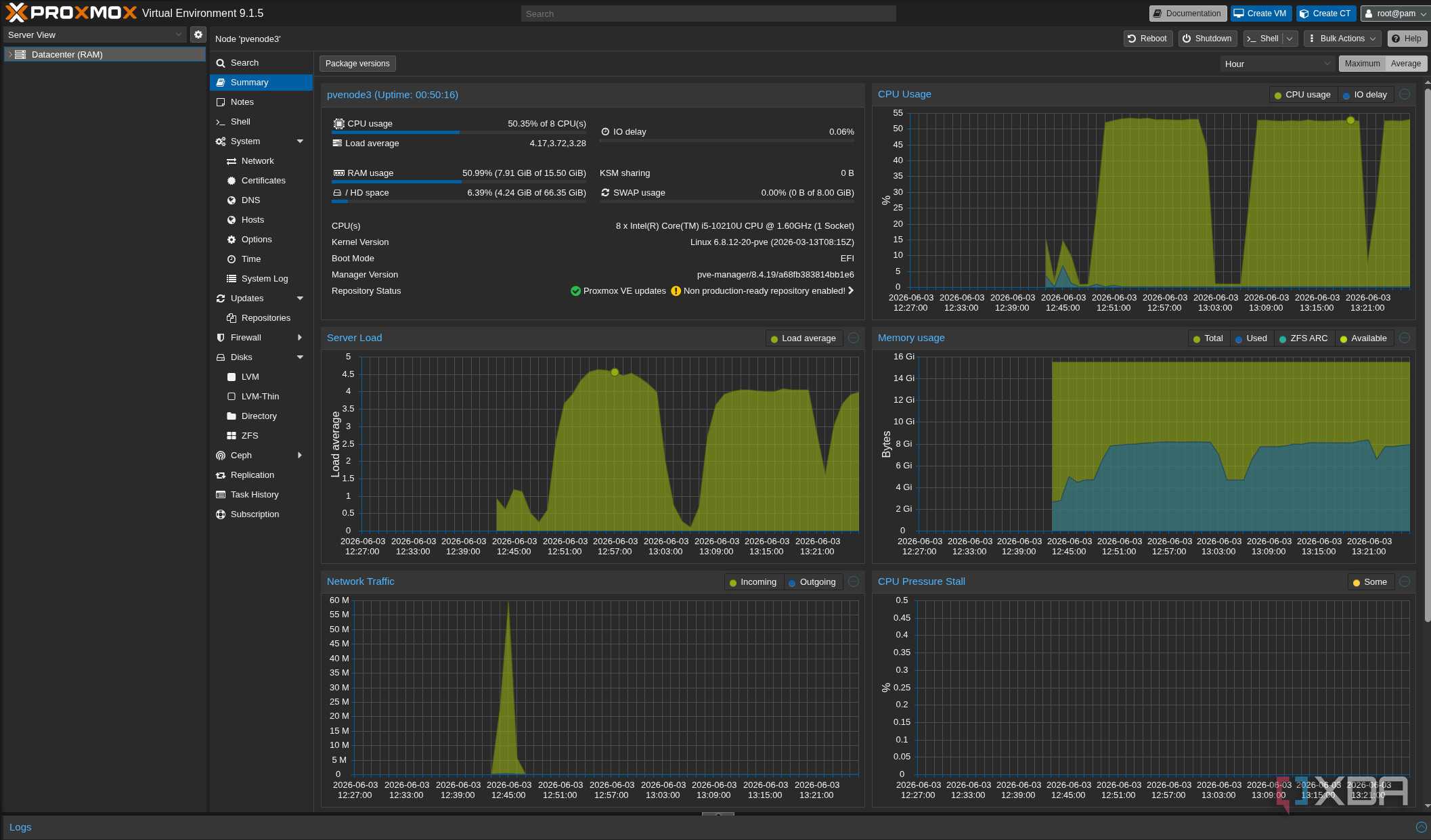Image resolution: width=1431 pixels, height=840 pixels.
Task: Toggle the IO delay series in CPU chart legend
Action: tap(1365, 95)
